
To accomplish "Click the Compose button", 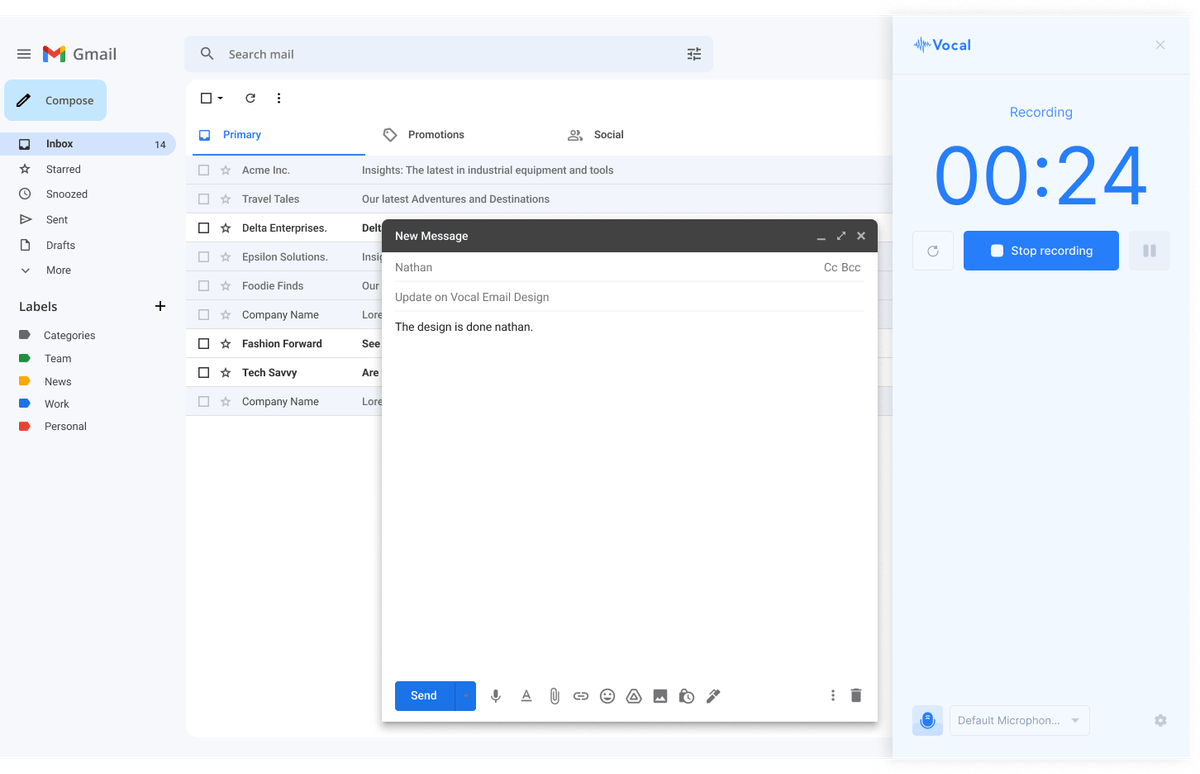I will pos(56,101).
